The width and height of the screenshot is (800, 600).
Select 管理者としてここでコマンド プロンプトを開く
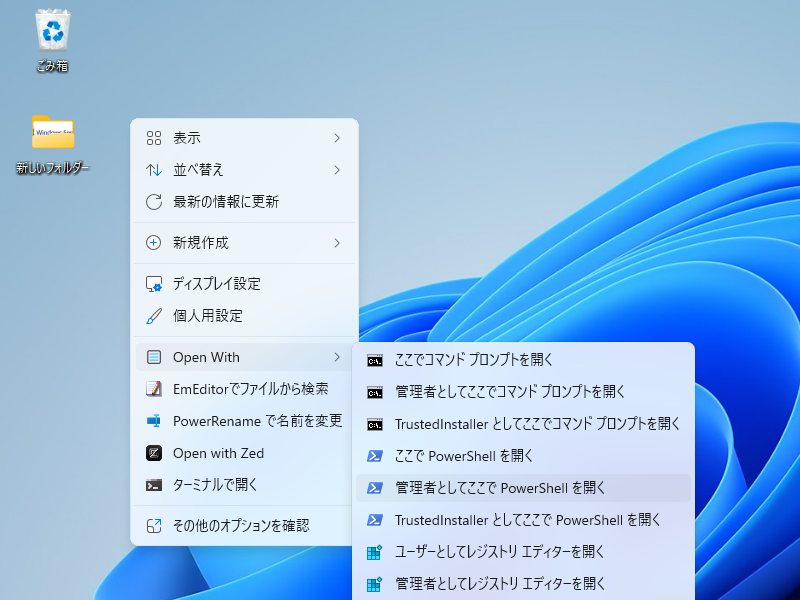tap(510, 392)
